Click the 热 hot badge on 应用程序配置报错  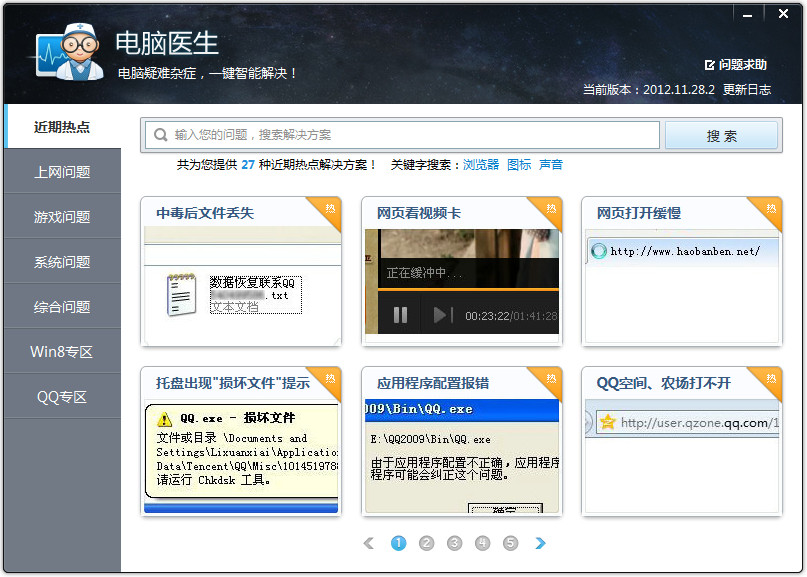(551, 378)
